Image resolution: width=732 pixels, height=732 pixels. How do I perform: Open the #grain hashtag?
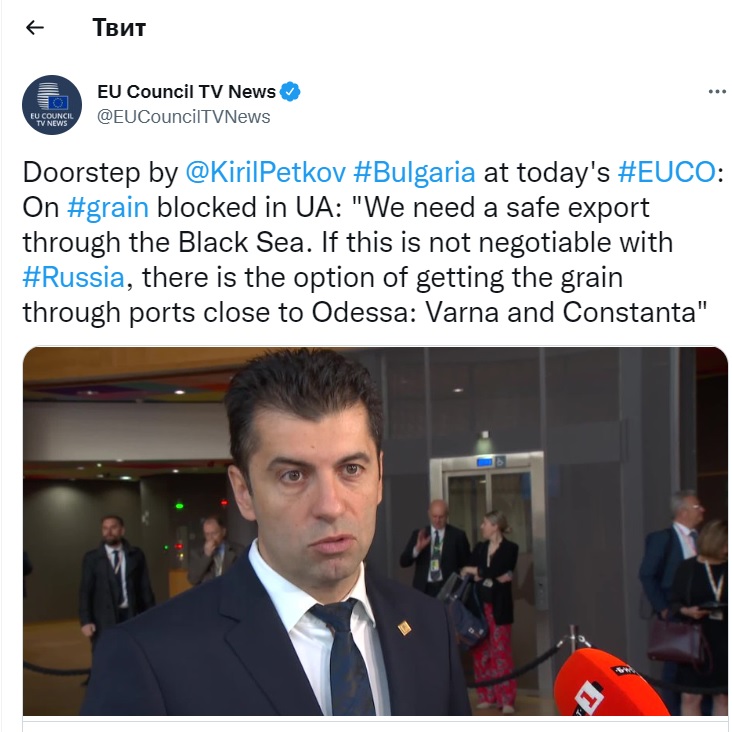pos(108,207)
